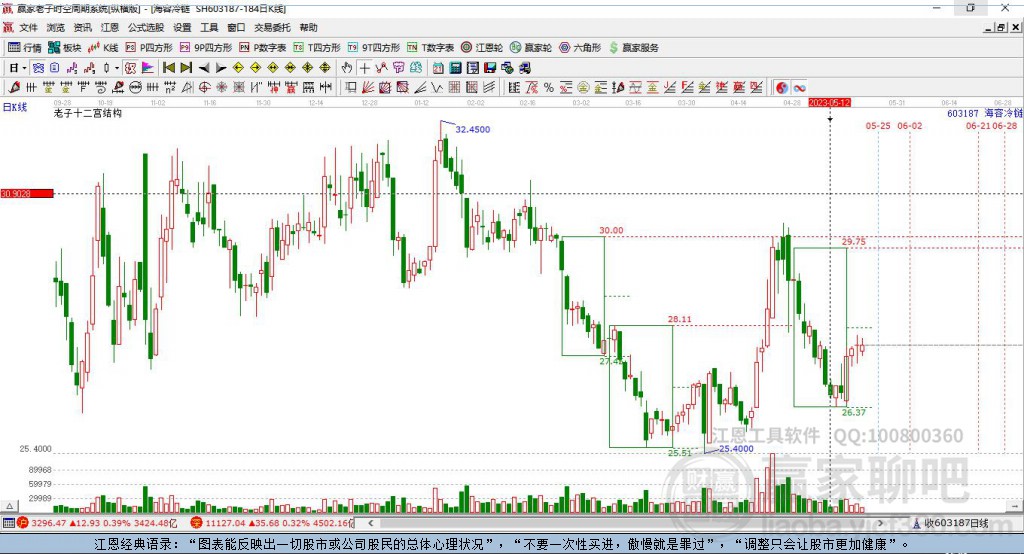Viewport: 1024px width, 554px height.
Task: Select the hand pan tool
Action: pos(347,68)
